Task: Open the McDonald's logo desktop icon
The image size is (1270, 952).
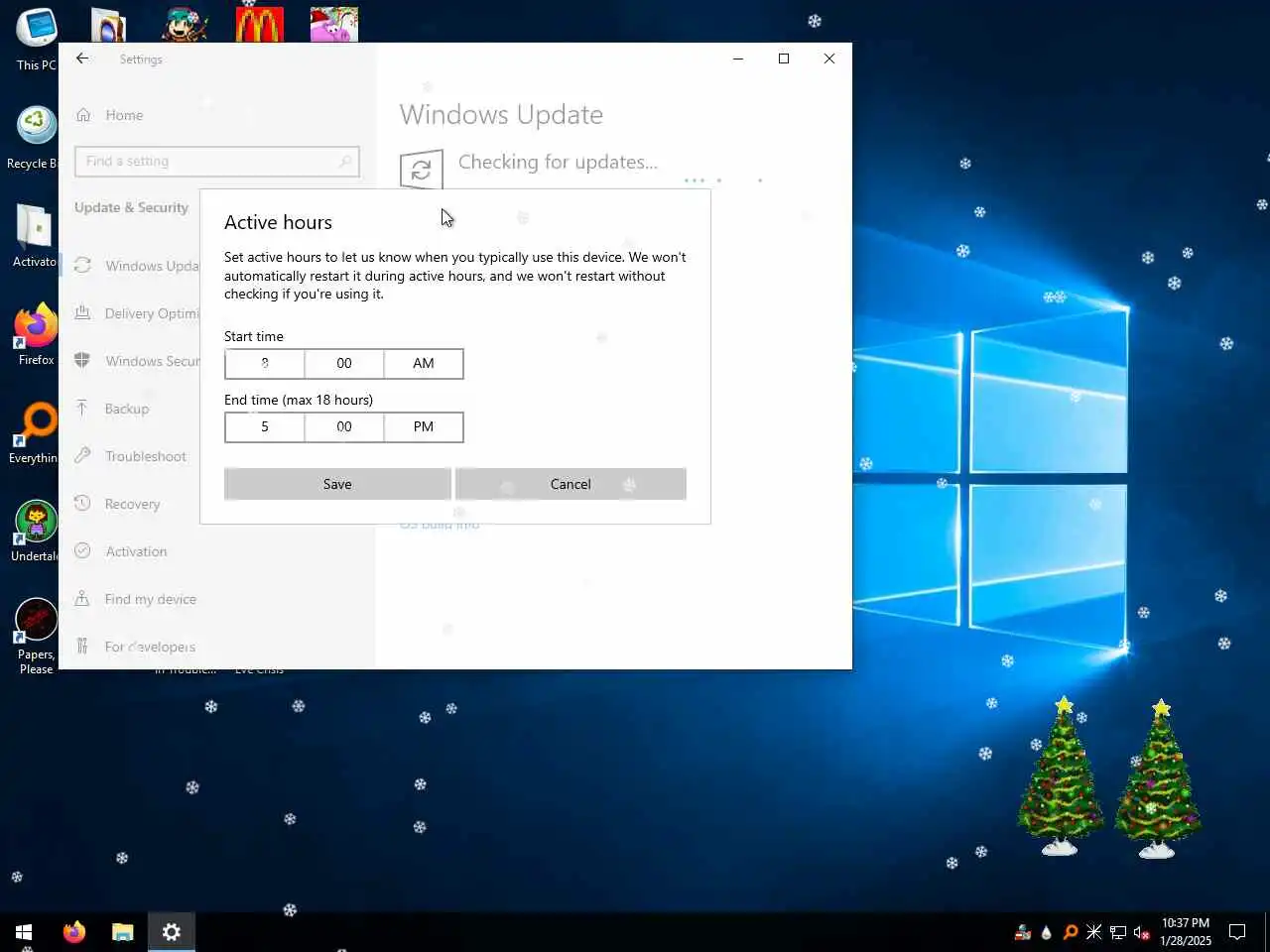Action: click(260, 25)
